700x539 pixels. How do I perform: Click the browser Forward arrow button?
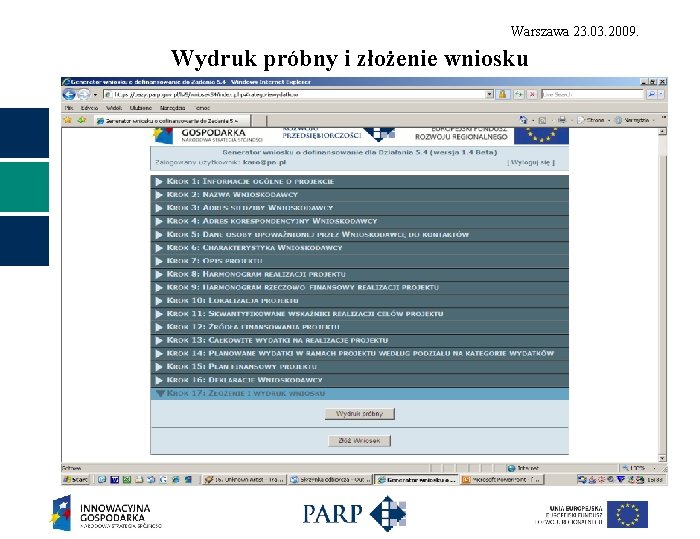tap(83, 94)
